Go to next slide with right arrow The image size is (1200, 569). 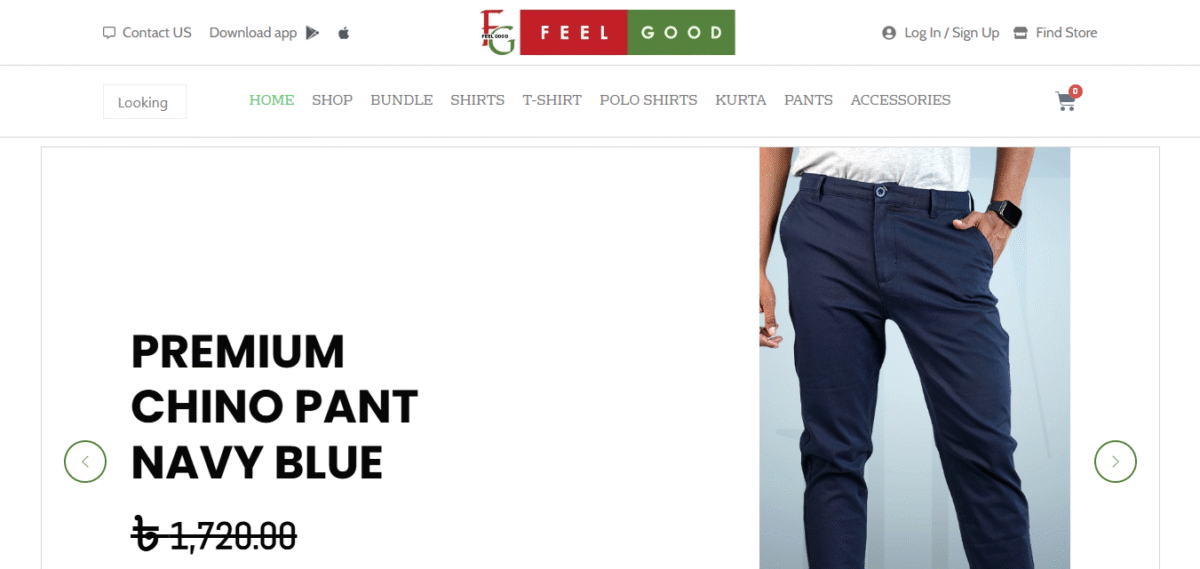[1115, 461]
